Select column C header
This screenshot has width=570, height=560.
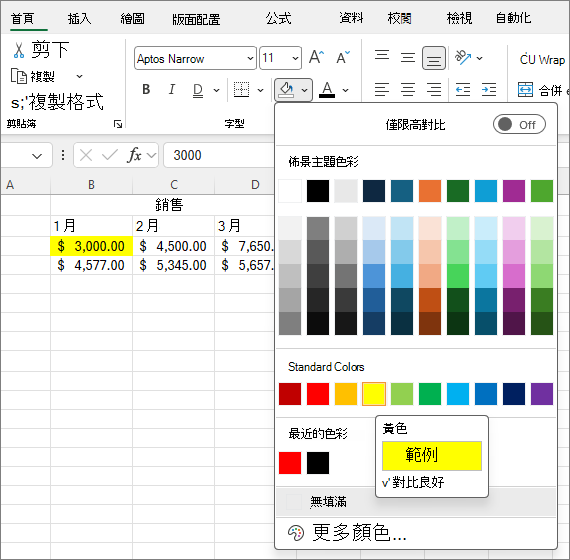173,185
